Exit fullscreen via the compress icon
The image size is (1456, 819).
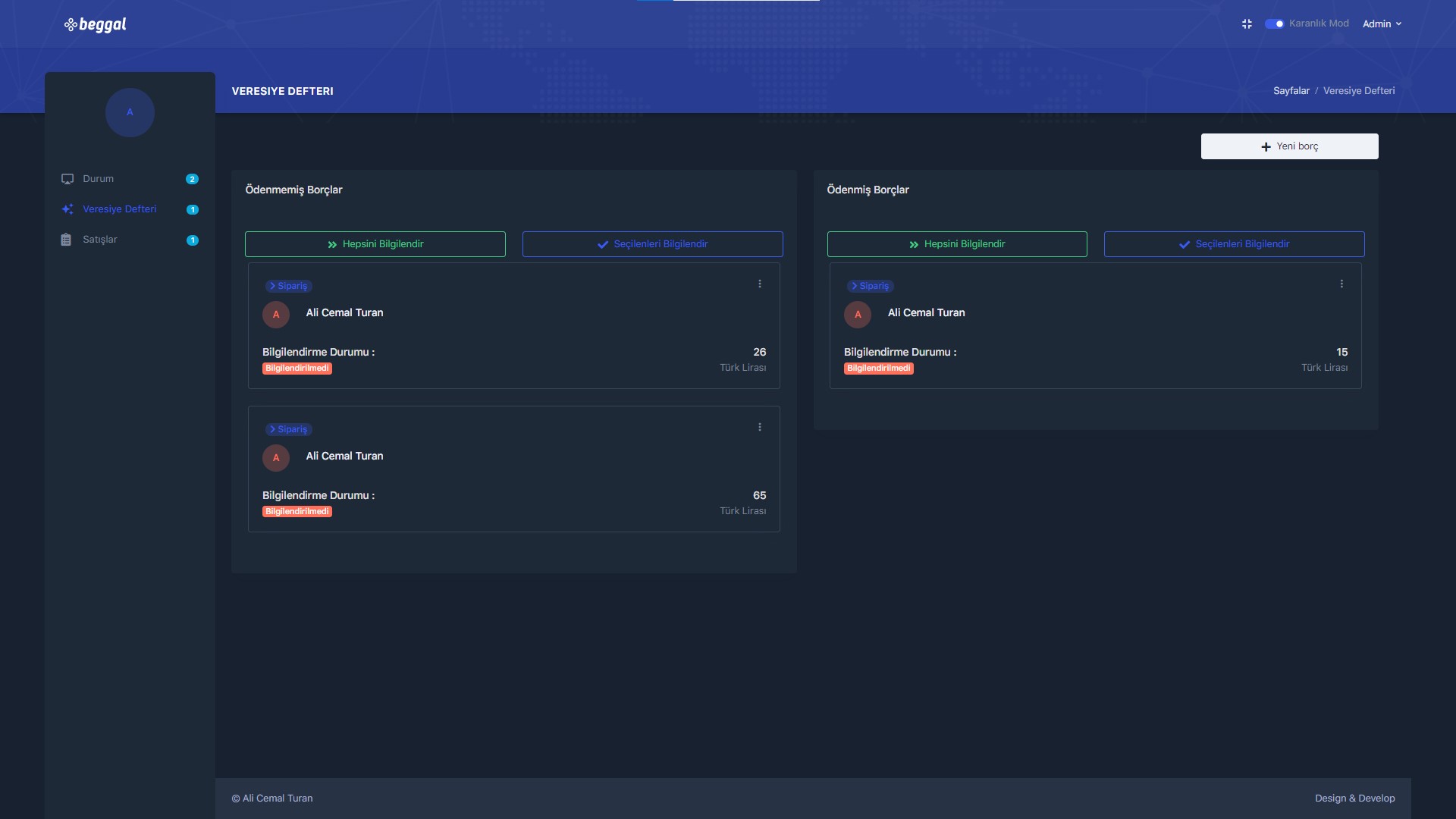pyautogui.click(x=1247, y=24)
